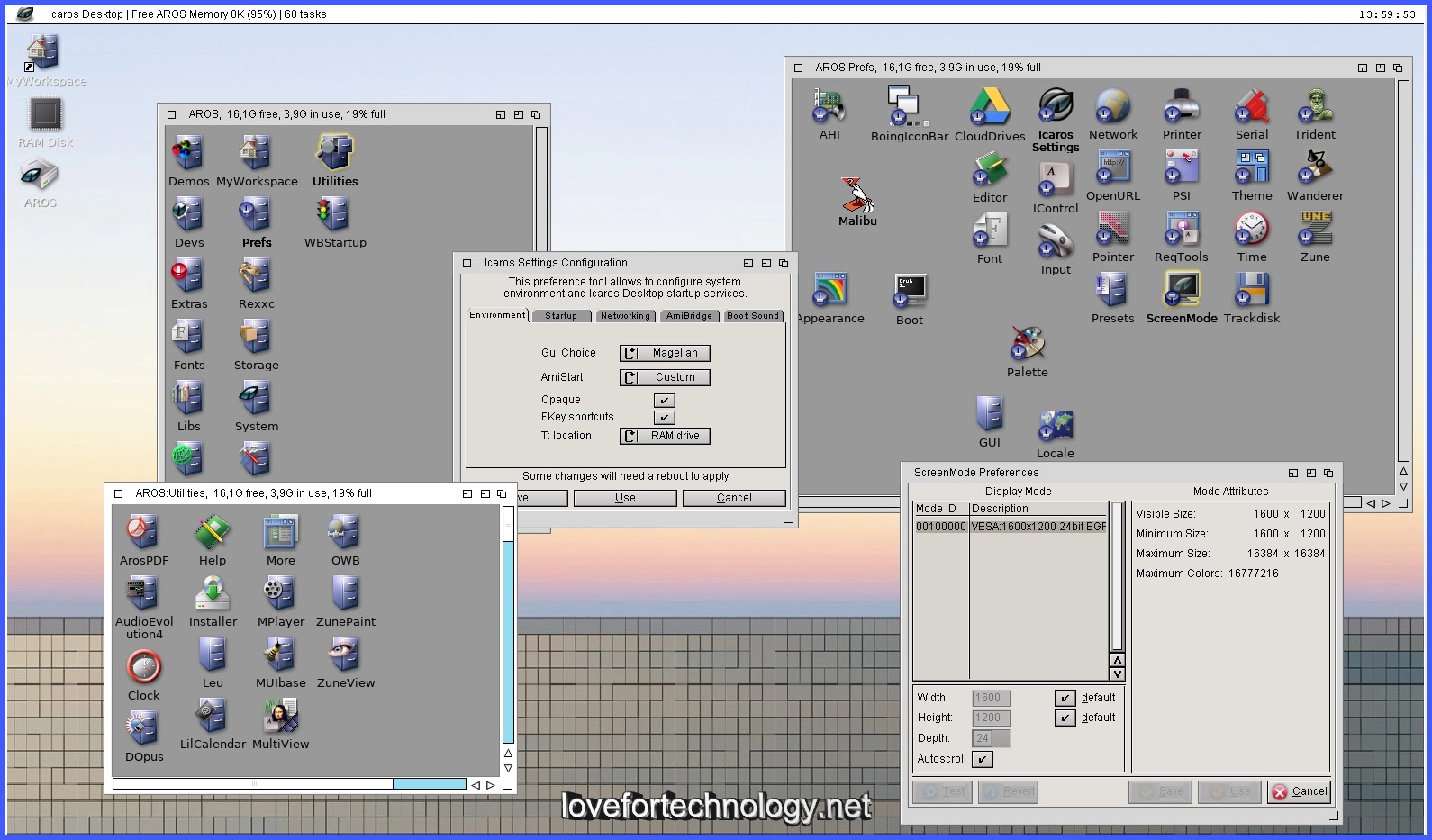Open RAM Disk desktop icon
The height and width of the screenshot is (840, 1432).
[x=45, y=115]
